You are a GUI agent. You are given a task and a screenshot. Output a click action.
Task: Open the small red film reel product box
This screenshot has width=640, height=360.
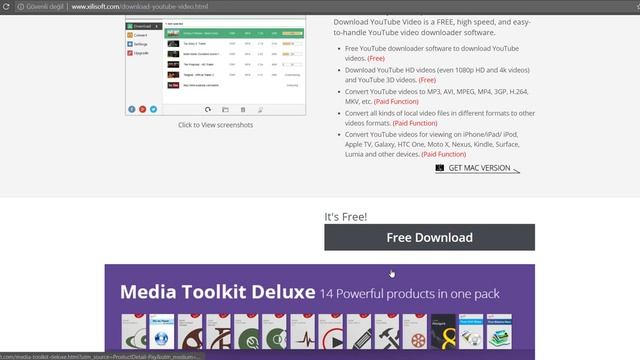point(415,331)
